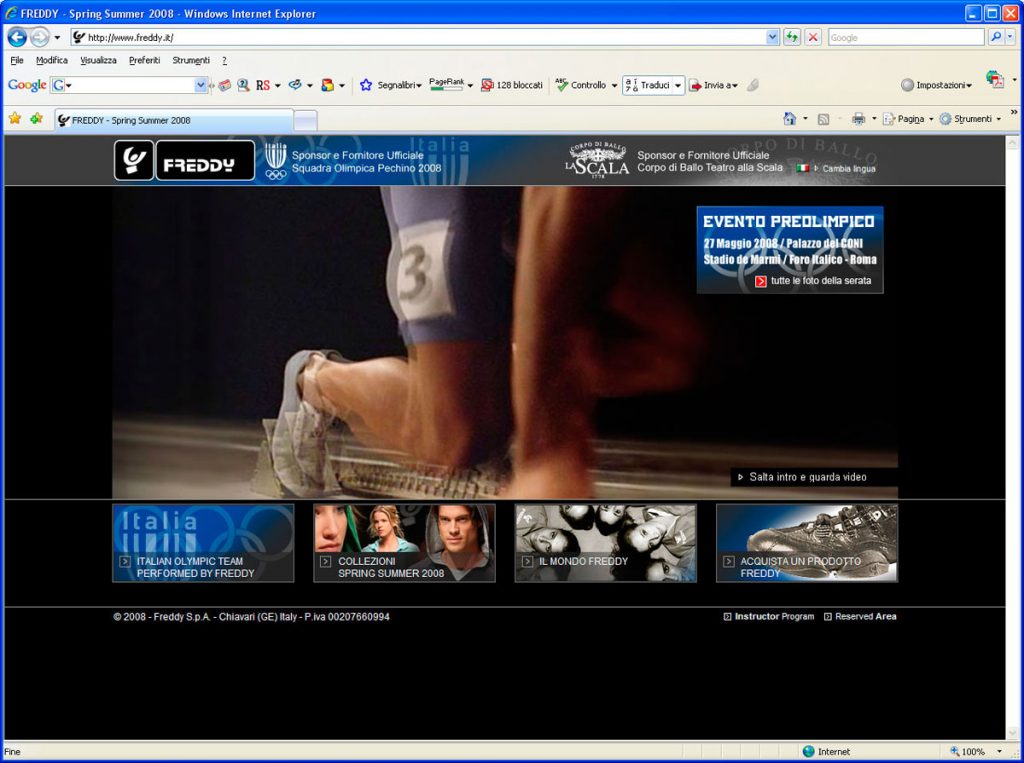Click the PDF converter icon at toolbar right

tap(995, 80)
